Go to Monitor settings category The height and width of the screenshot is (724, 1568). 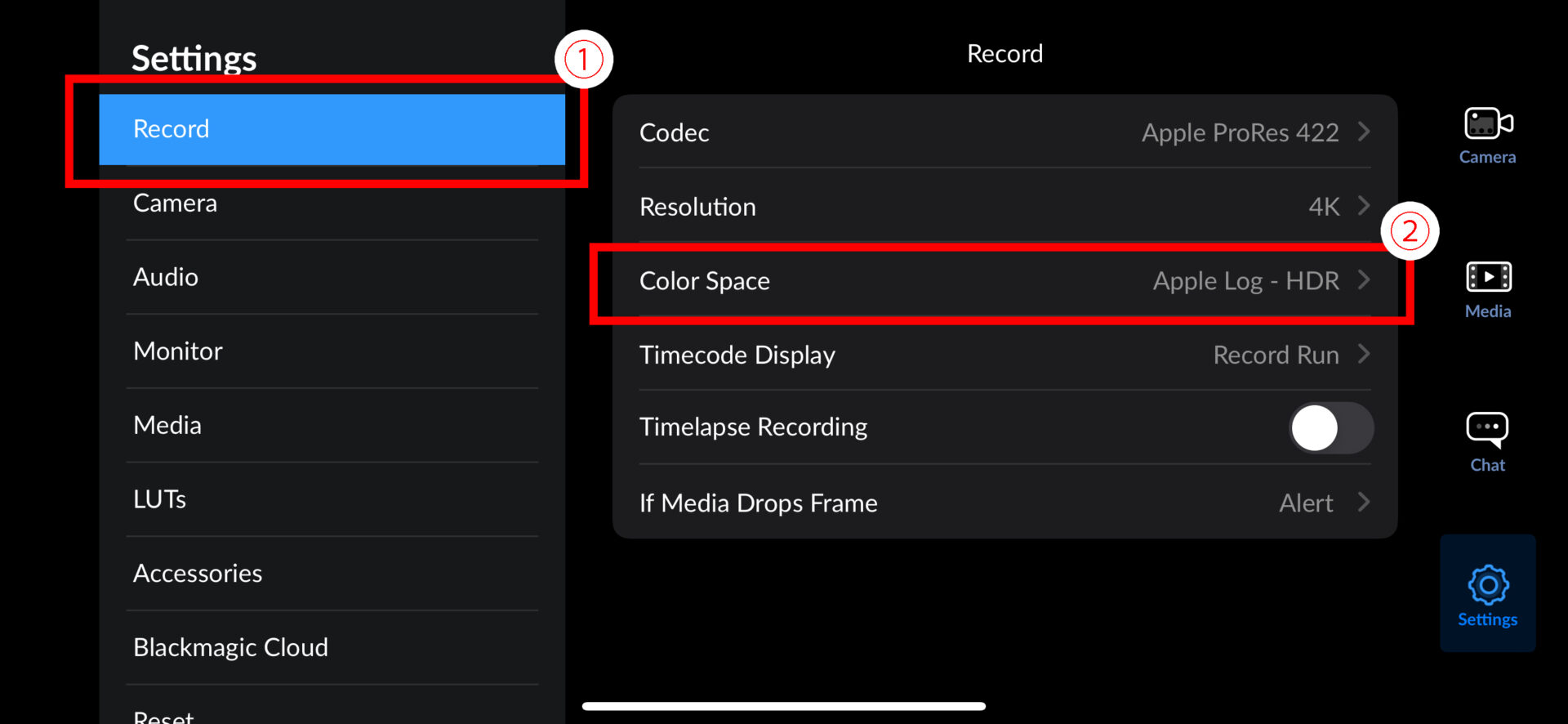pyautogui.click(x=332, y=351)
